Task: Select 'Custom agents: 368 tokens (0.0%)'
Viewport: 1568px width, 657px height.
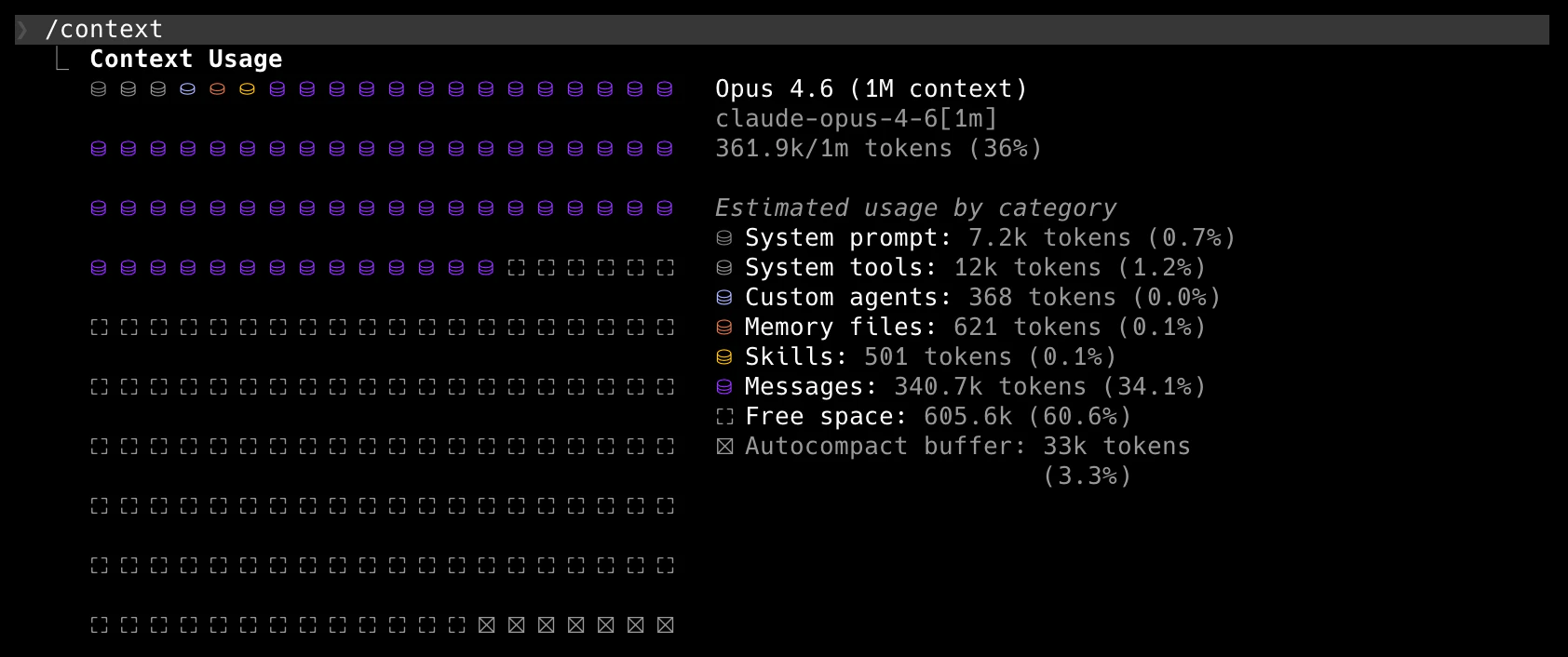Action: click(x=983, y=298)
